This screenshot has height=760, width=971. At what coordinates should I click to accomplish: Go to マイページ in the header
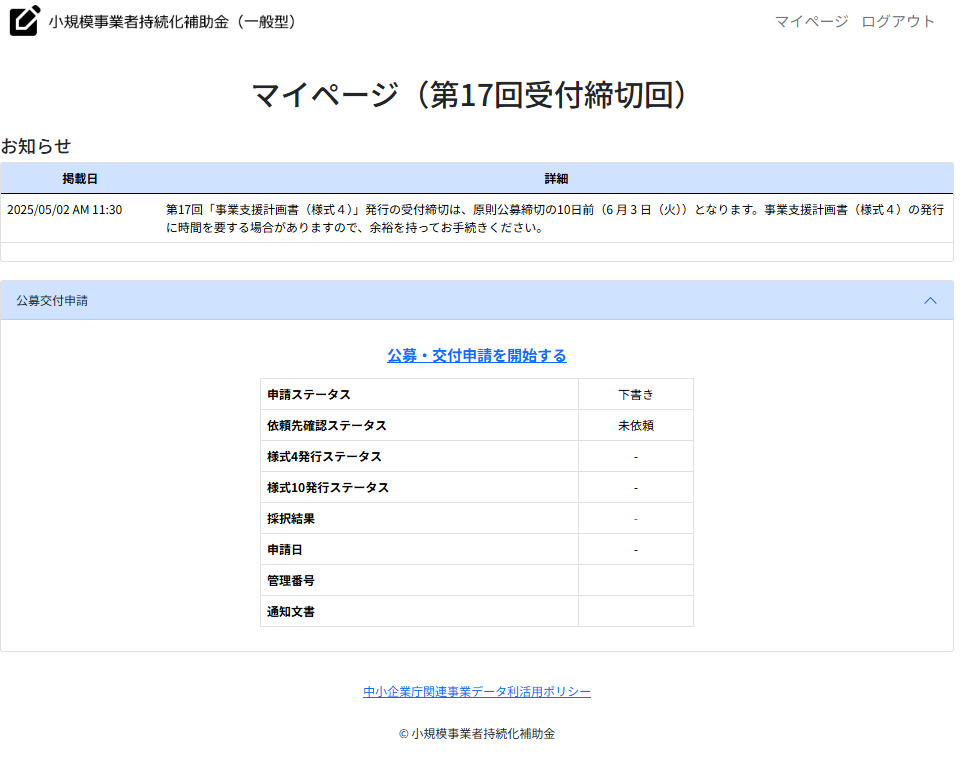[x=811, y=22]
